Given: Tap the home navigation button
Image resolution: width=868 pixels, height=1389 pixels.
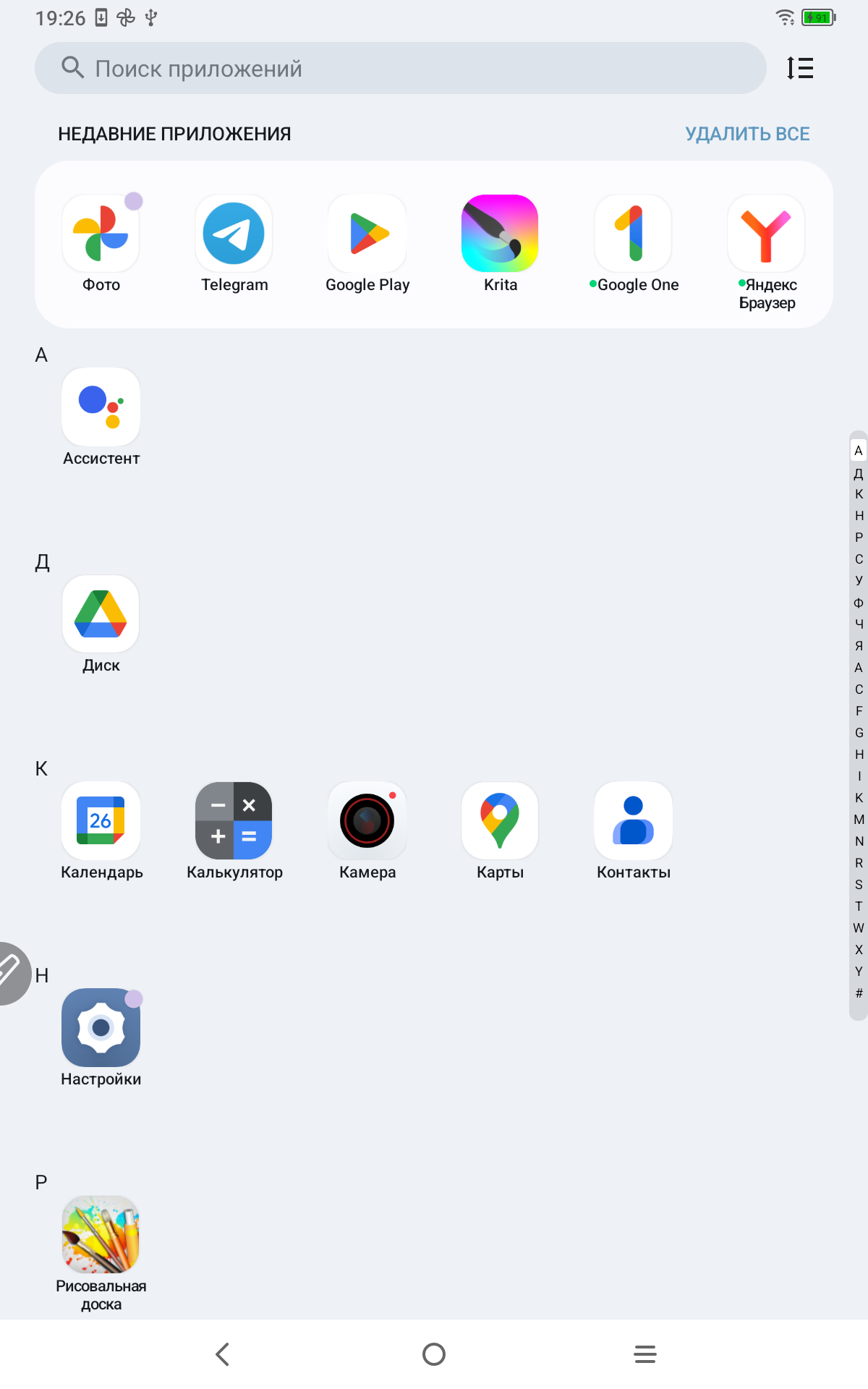Looking at the screenshot, I should 434,1354.
